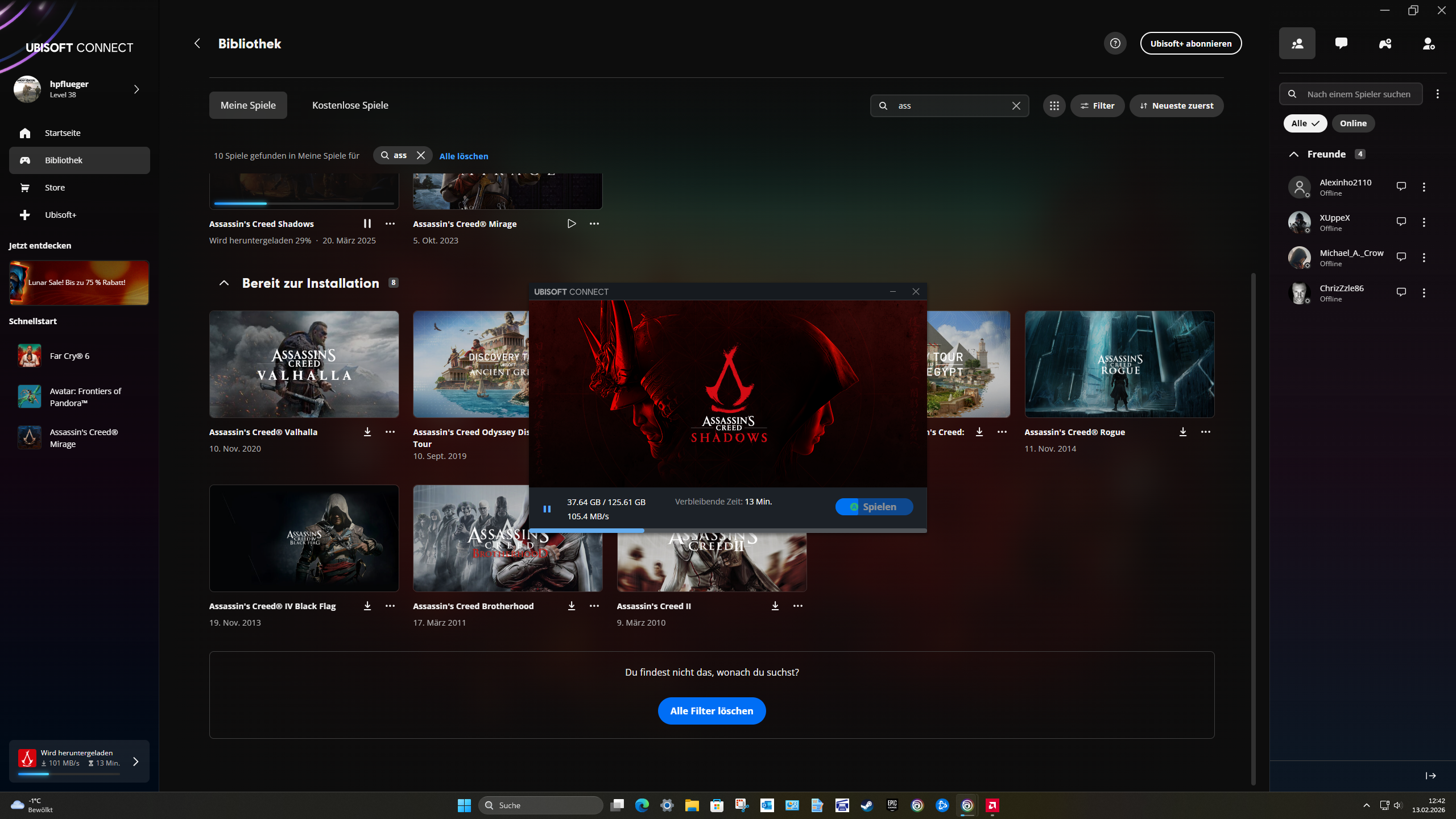Clear the ass search field

(x=1017, y=105)
